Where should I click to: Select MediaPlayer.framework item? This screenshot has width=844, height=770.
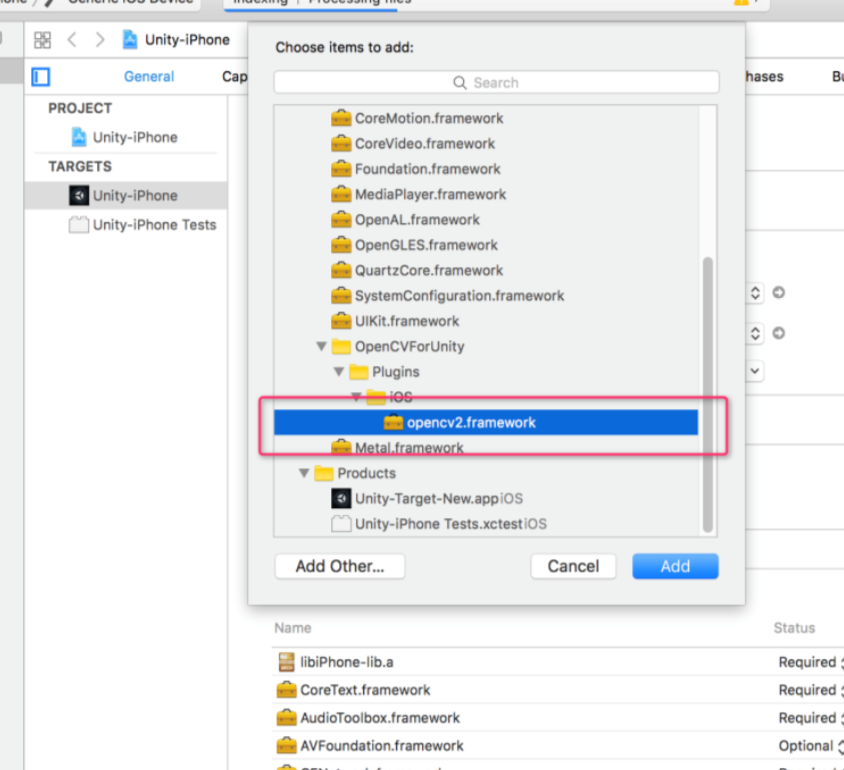(430, 194)
